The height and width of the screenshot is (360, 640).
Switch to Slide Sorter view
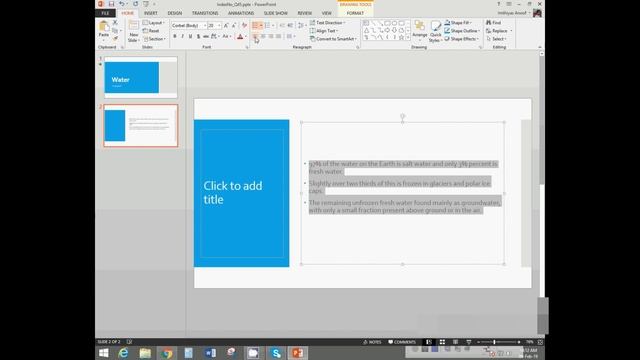point(442,342)
